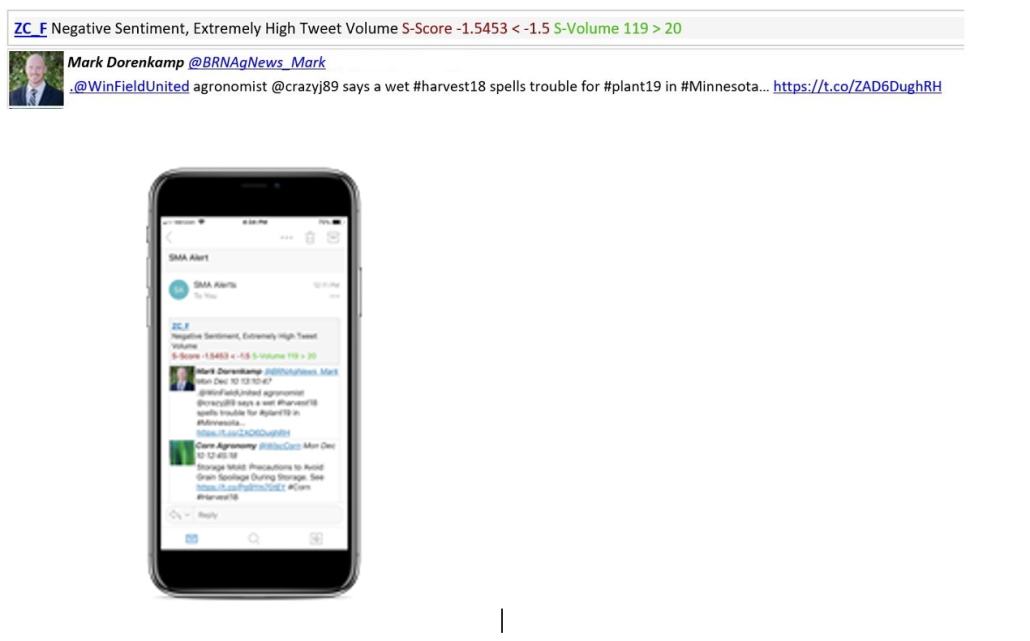Viewport: 1030px width, 641px height.
Task: Tap the back arrow in phone mail app
Action: [169, 237]
